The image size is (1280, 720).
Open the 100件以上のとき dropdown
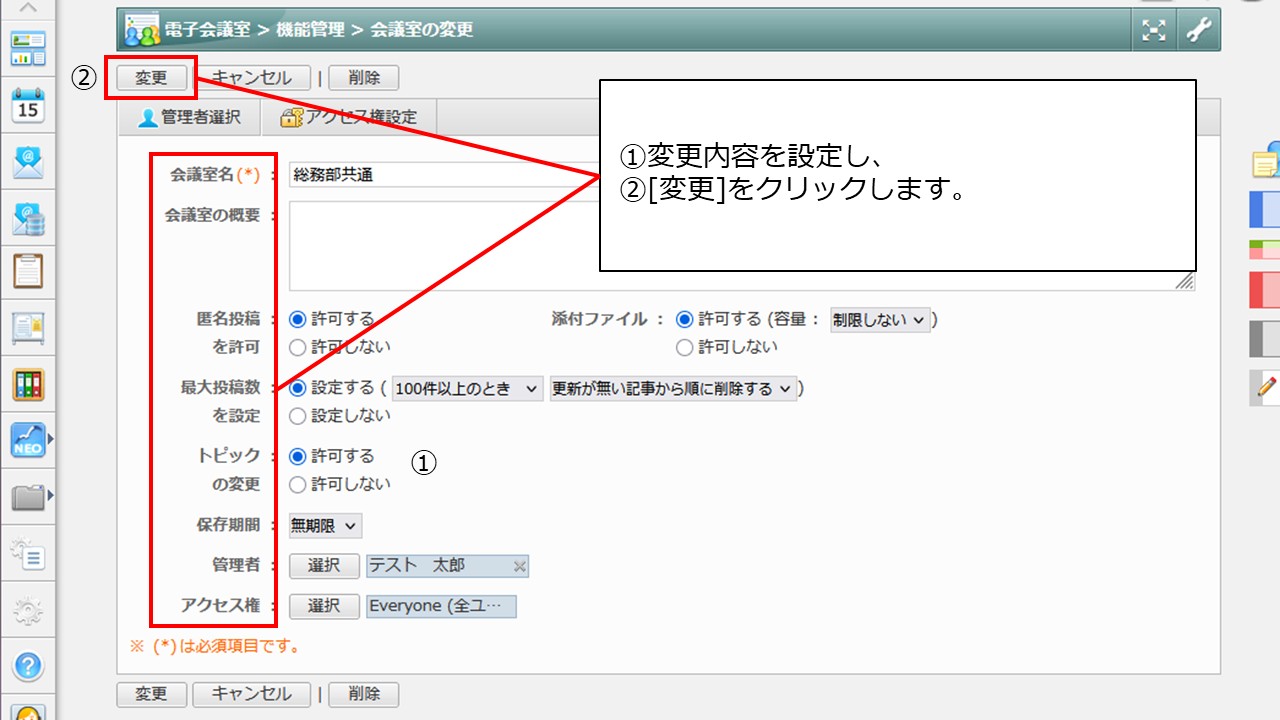(x=467, y=388)
